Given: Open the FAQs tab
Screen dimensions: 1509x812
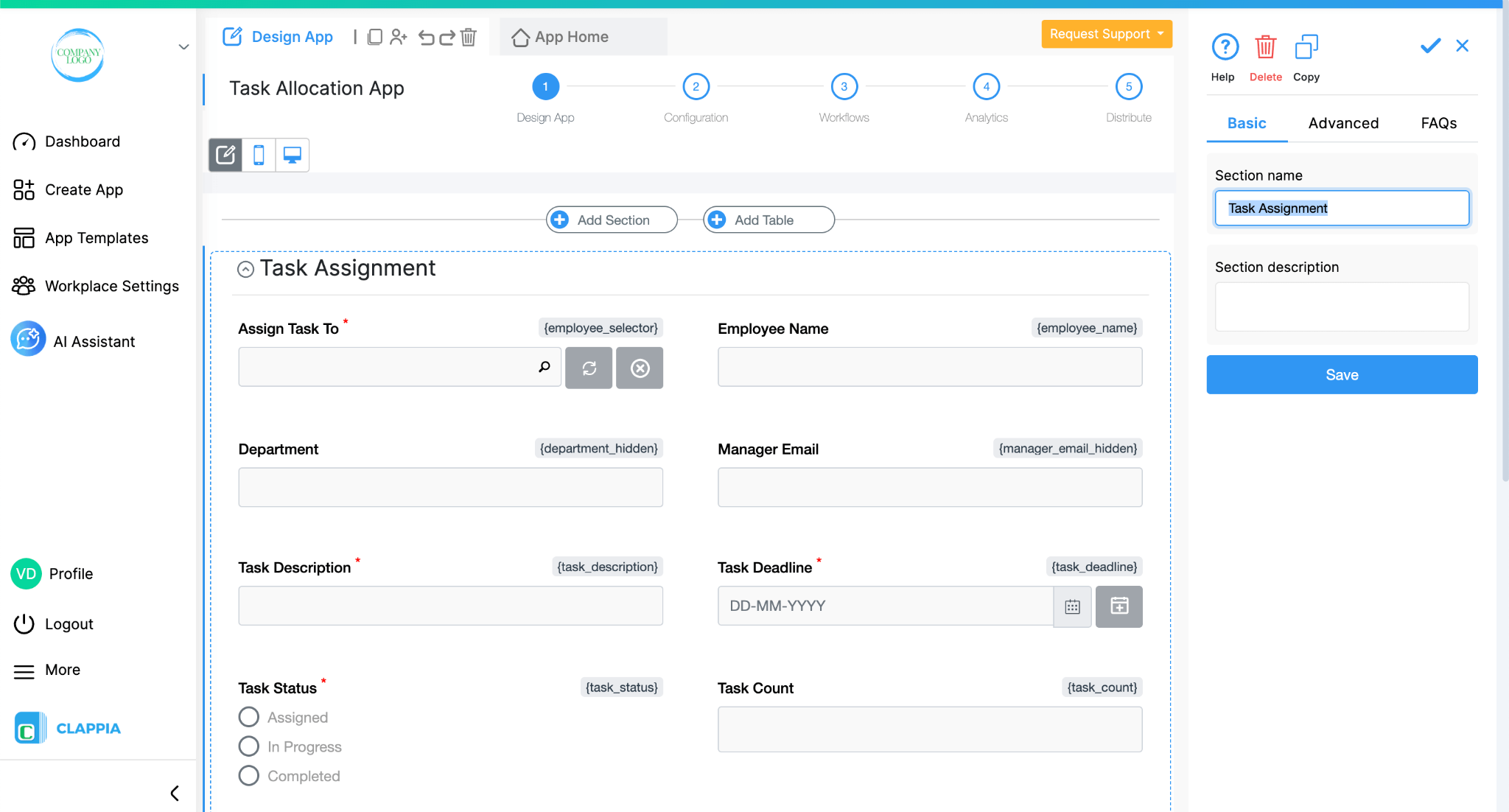Looking at the screenshot, I should coord(1438,123).
